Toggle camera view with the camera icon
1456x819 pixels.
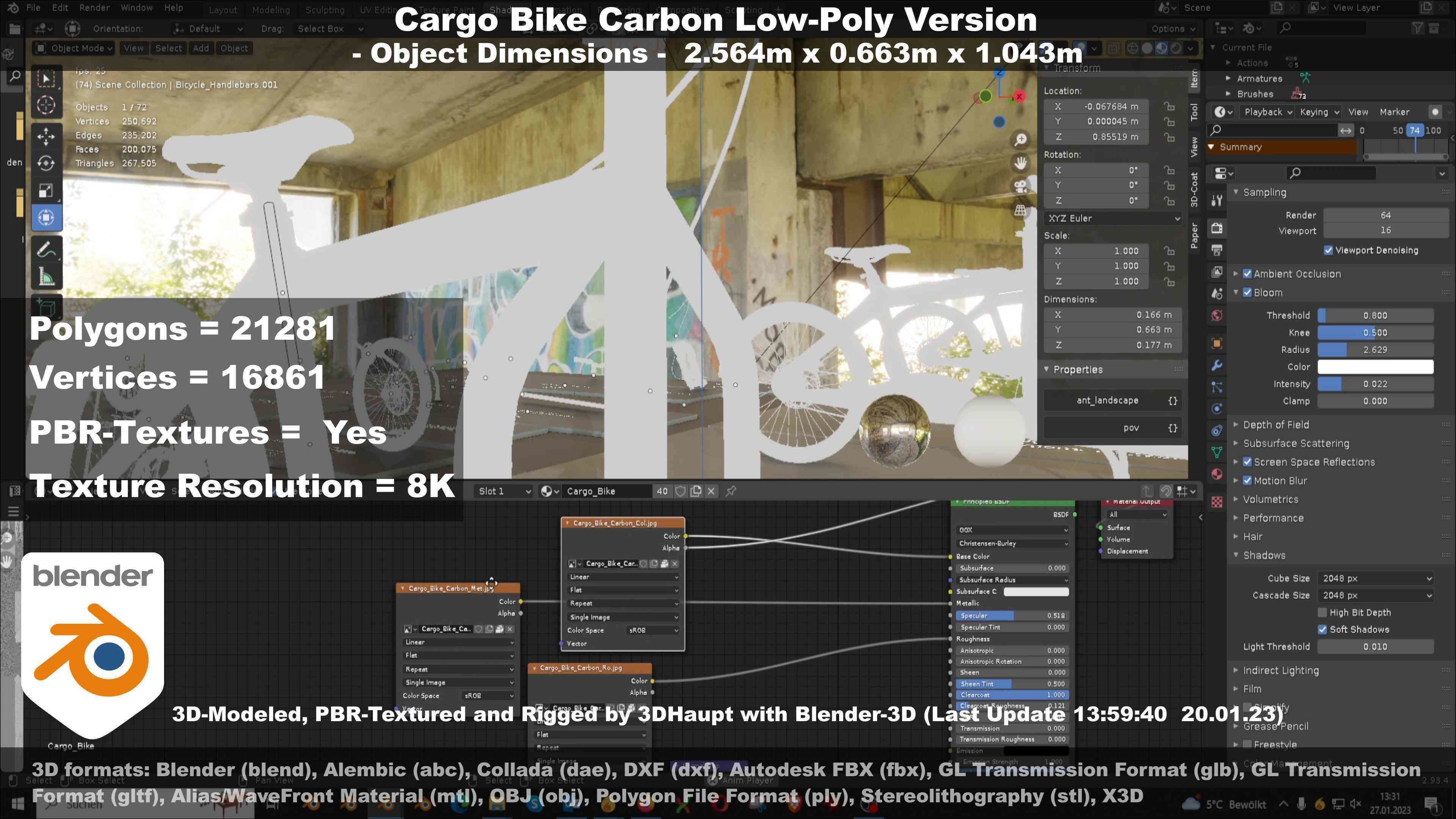pos(1020,187)
